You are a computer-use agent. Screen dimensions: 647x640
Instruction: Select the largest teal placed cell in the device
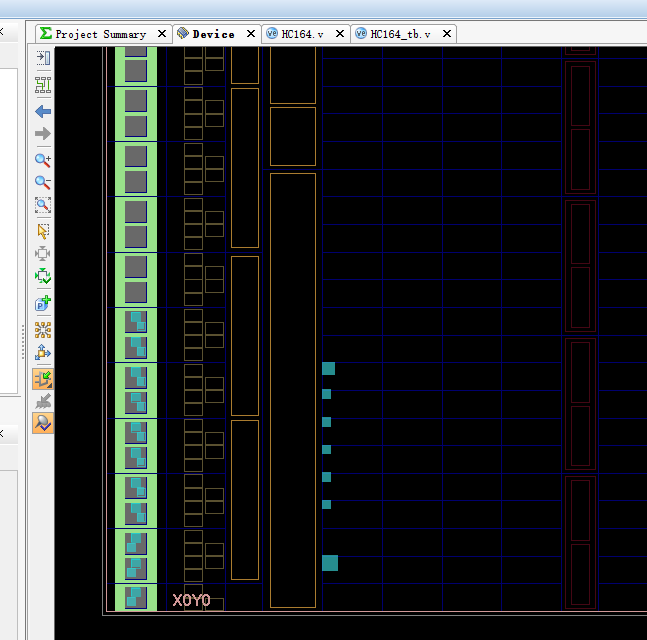click(x=330, y=563)
